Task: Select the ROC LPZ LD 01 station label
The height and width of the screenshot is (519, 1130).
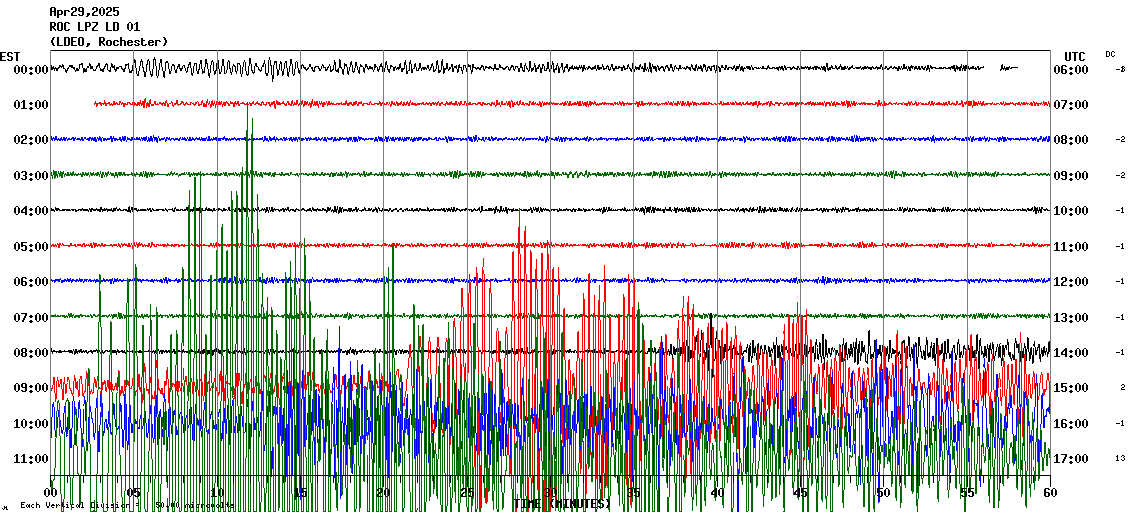Action: pyautogui.click(x=94, y=27)
